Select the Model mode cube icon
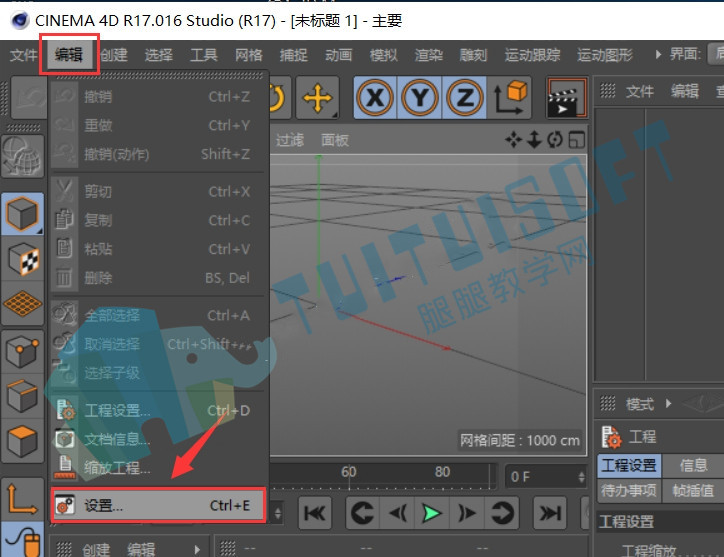 point(22,213)
